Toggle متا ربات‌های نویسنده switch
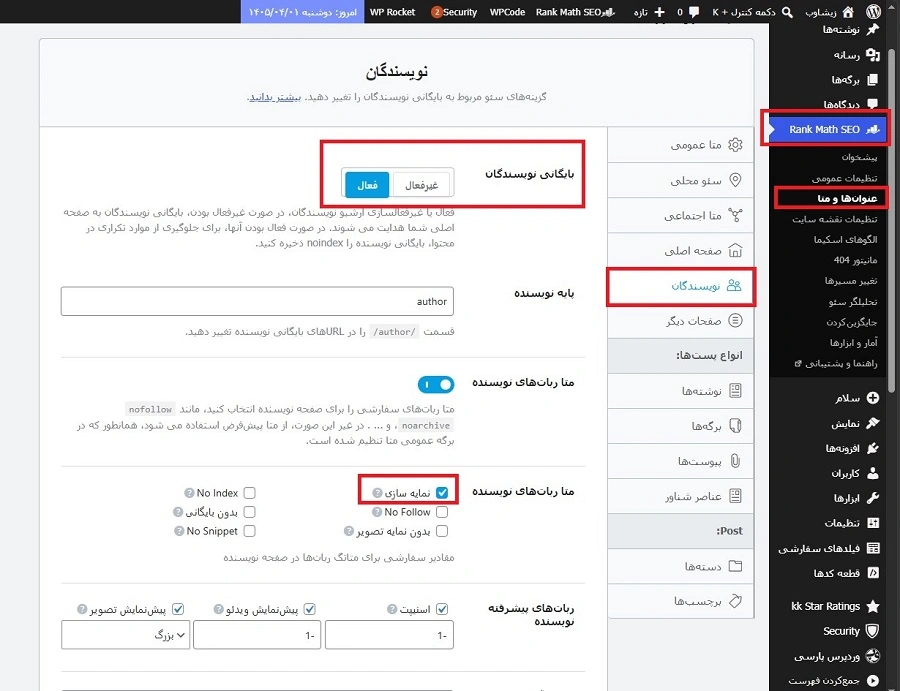 [x=436, y=385]
